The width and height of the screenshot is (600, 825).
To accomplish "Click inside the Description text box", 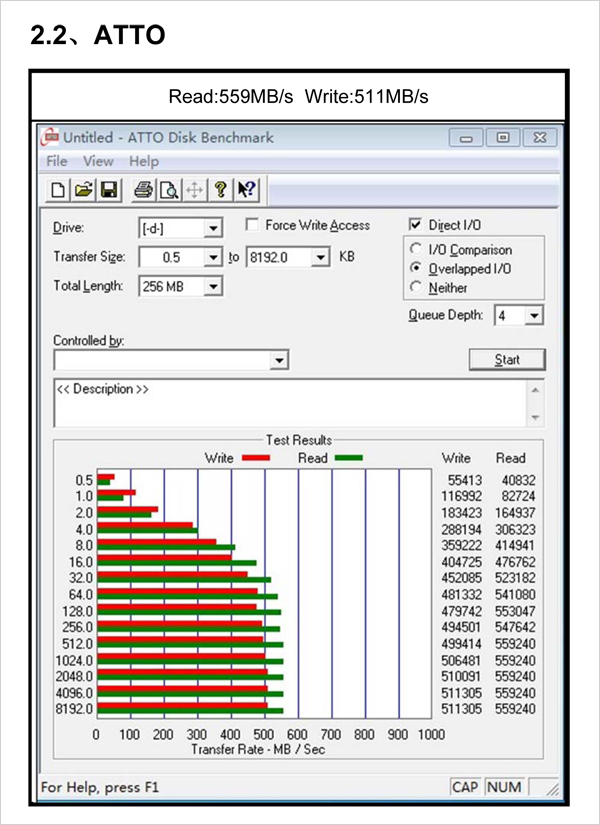I will point(291,403).
